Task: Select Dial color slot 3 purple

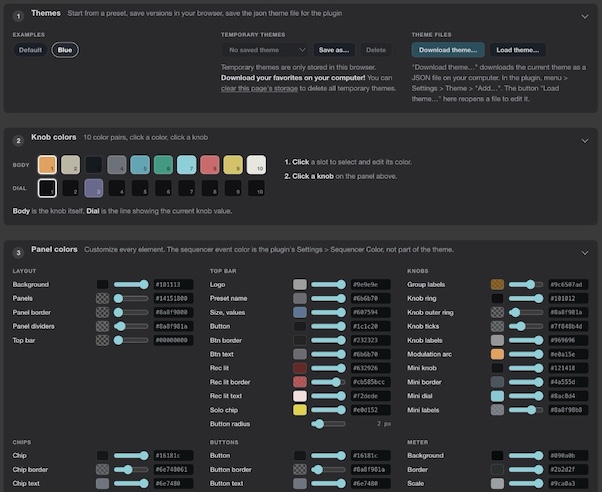Action: click(94, 188)
